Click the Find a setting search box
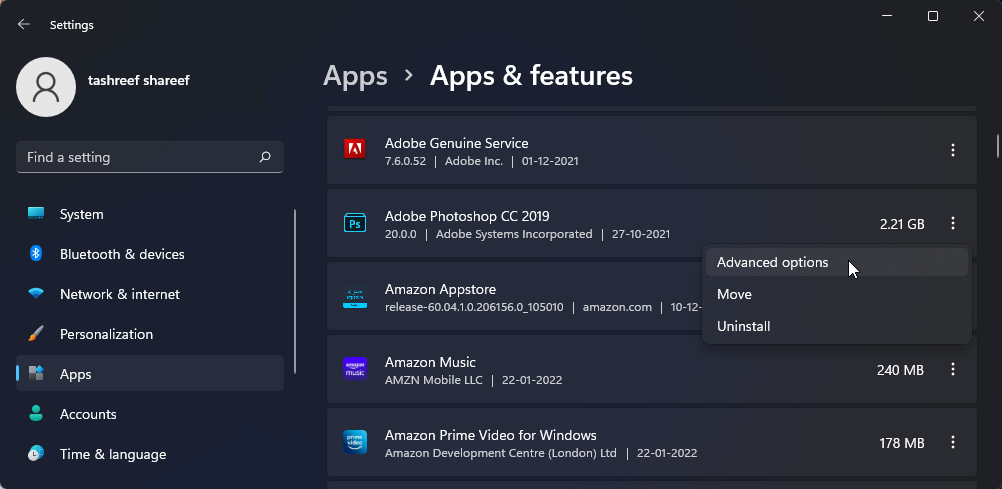Image resolution: width=1002 pixels, height=489 pixels. [150, 157]
